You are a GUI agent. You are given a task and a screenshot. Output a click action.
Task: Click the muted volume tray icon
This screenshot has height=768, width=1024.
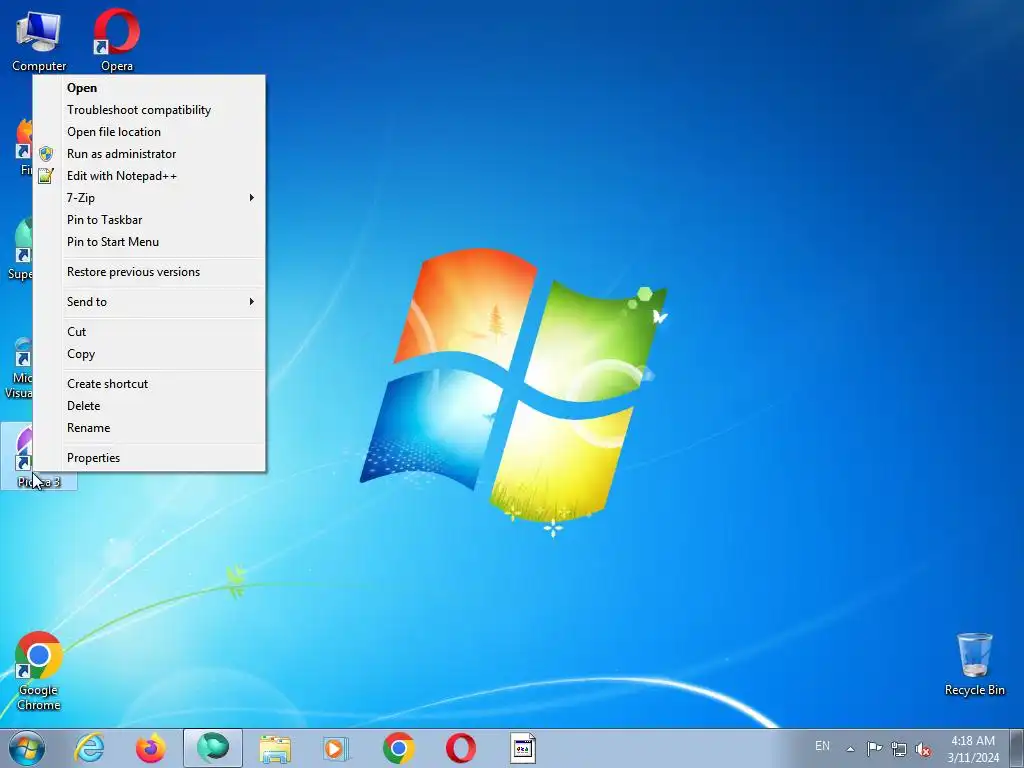(923, 749)
